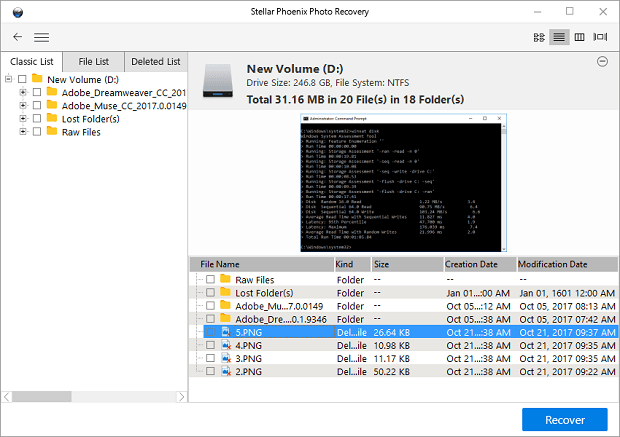The width and height of the screenshot is (620, 437).
Task: Click the 3.PNG deleted file icon
Action: point(226,358)
